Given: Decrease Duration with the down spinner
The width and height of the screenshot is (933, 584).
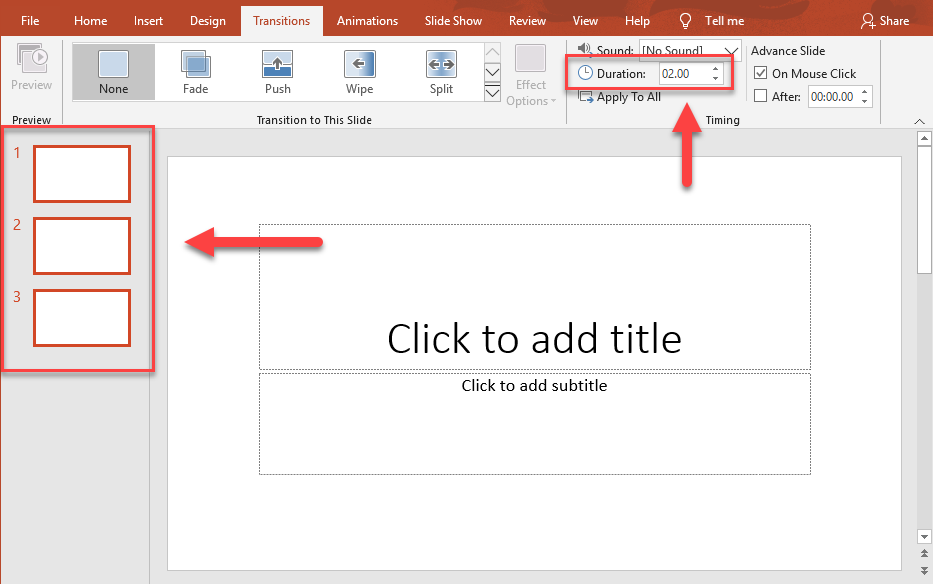Looking at the screenshot, I should click(715, 79).
